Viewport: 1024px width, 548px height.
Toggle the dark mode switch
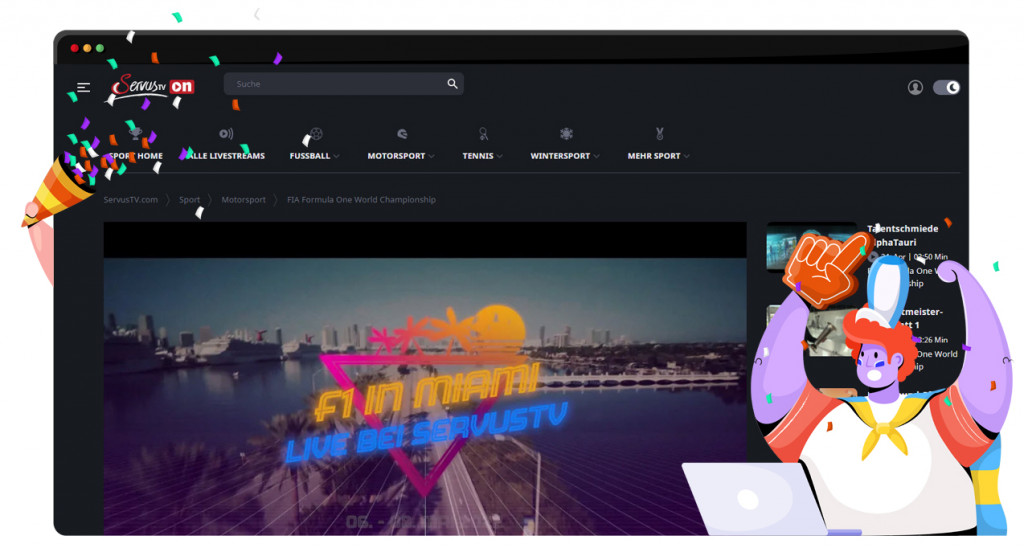946,87
